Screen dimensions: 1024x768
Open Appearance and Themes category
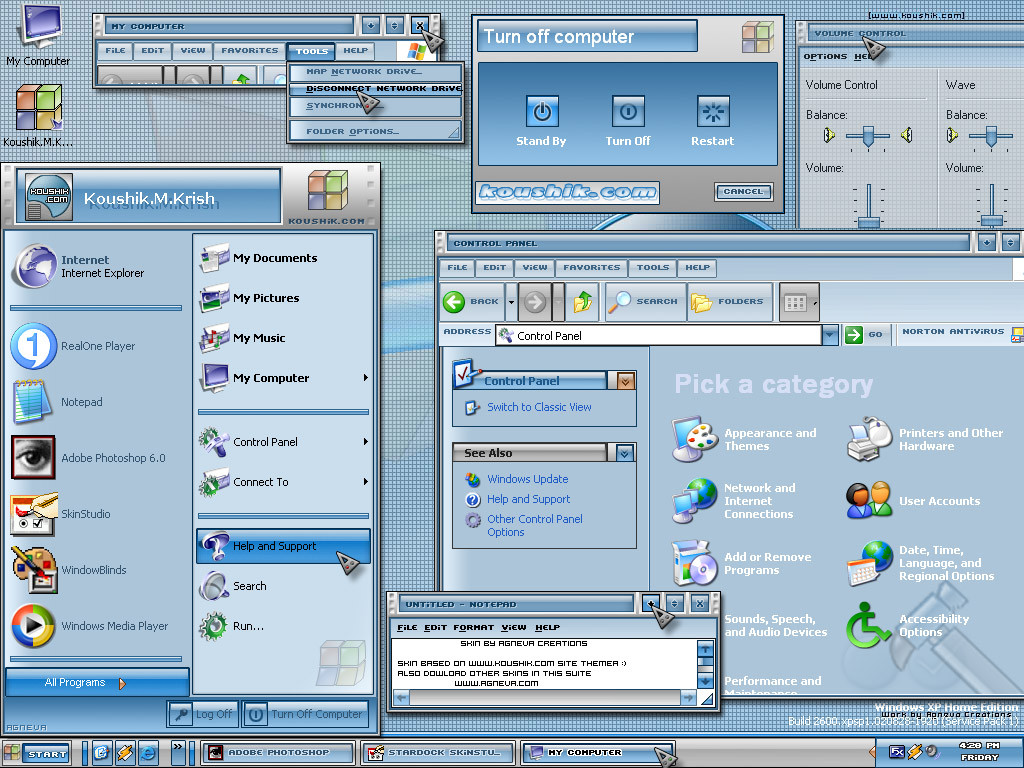(744, 440)
